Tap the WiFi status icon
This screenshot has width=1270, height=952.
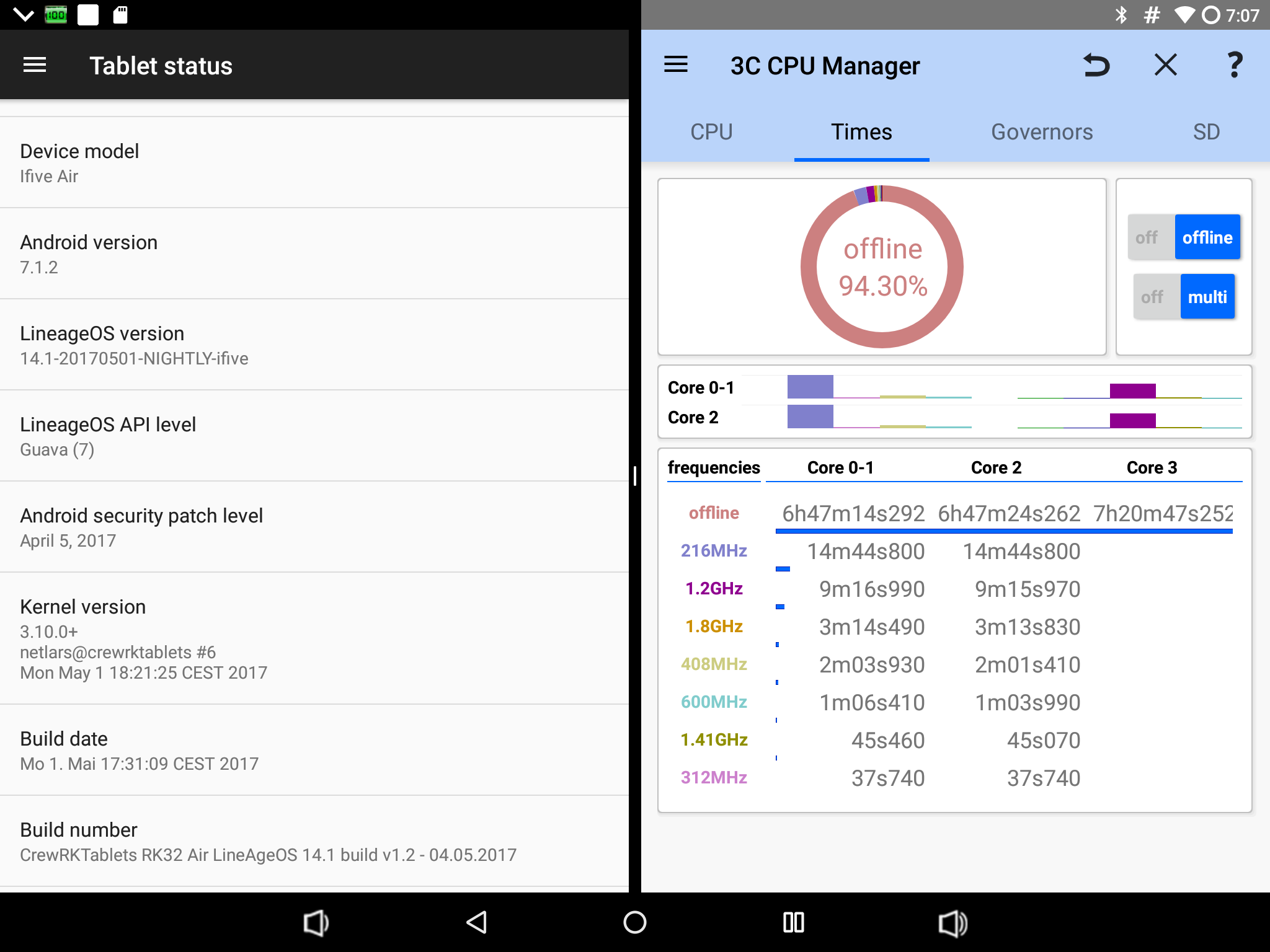click(1184, 15)
